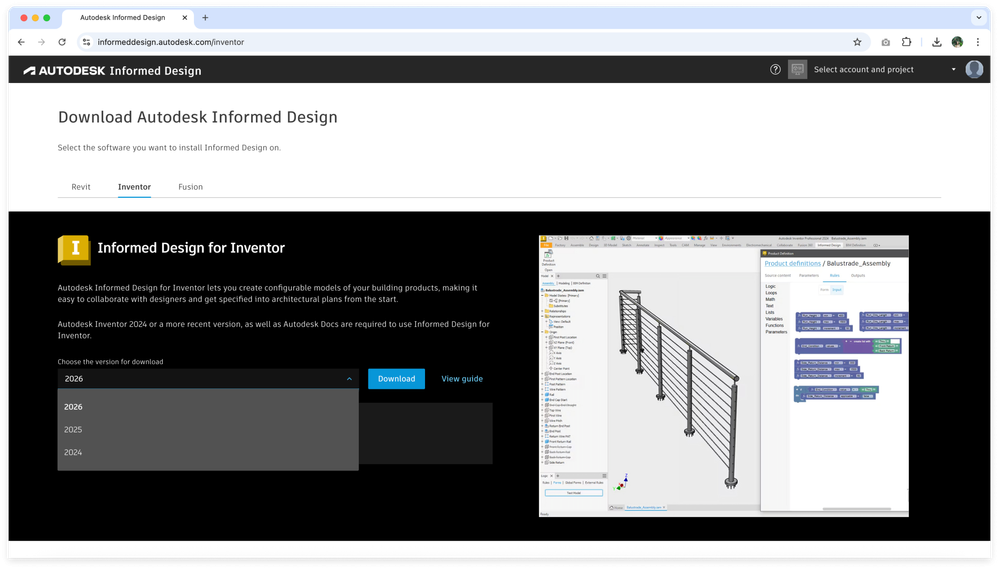The image size is (999, 569).
Task: Open the Chrome profile avatar
Action: point(957,42)
